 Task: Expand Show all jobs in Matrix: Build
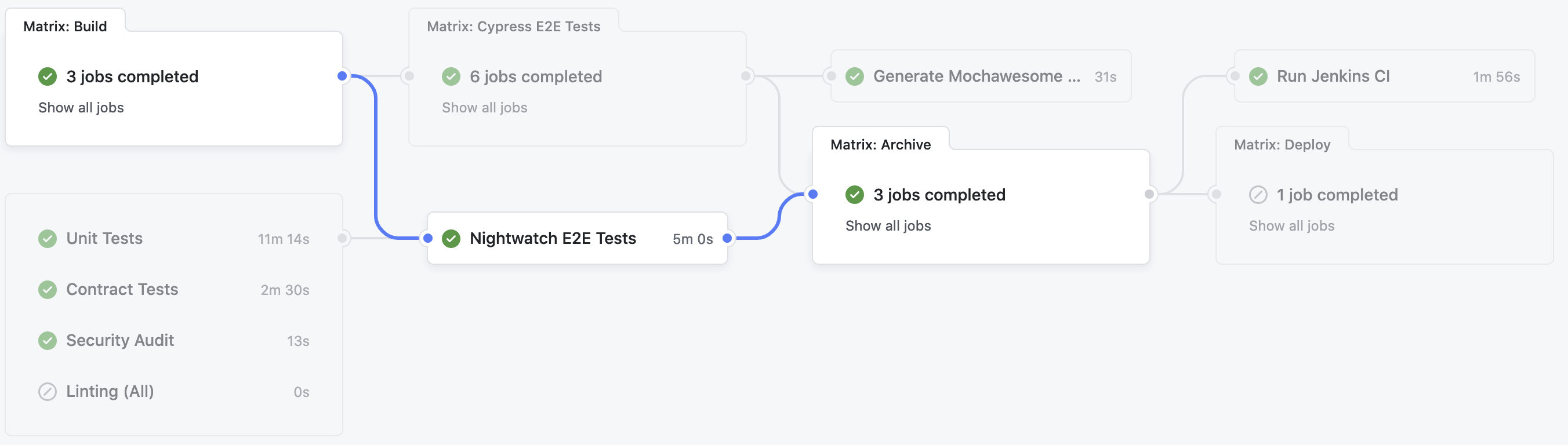[81, 108]
